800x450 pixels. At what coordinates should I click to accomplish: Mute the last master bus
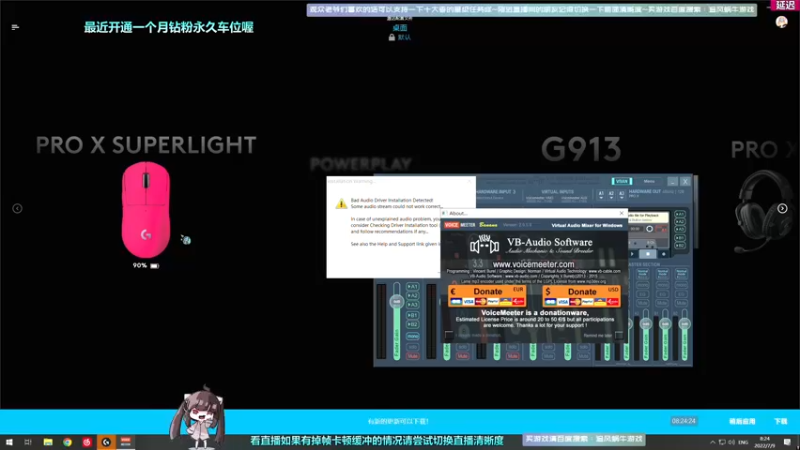pyautogui.click(x=681, y=303)
